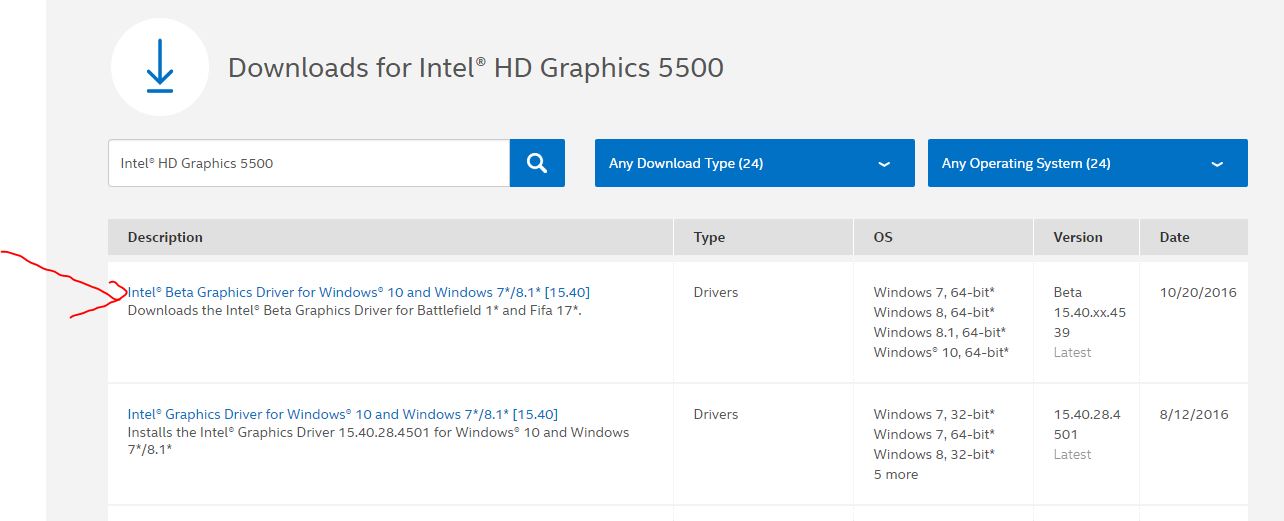This screenshot has height=521, width=1284.
Task: Open the Any Download Type dropdown
Action: tap(754, 163)
